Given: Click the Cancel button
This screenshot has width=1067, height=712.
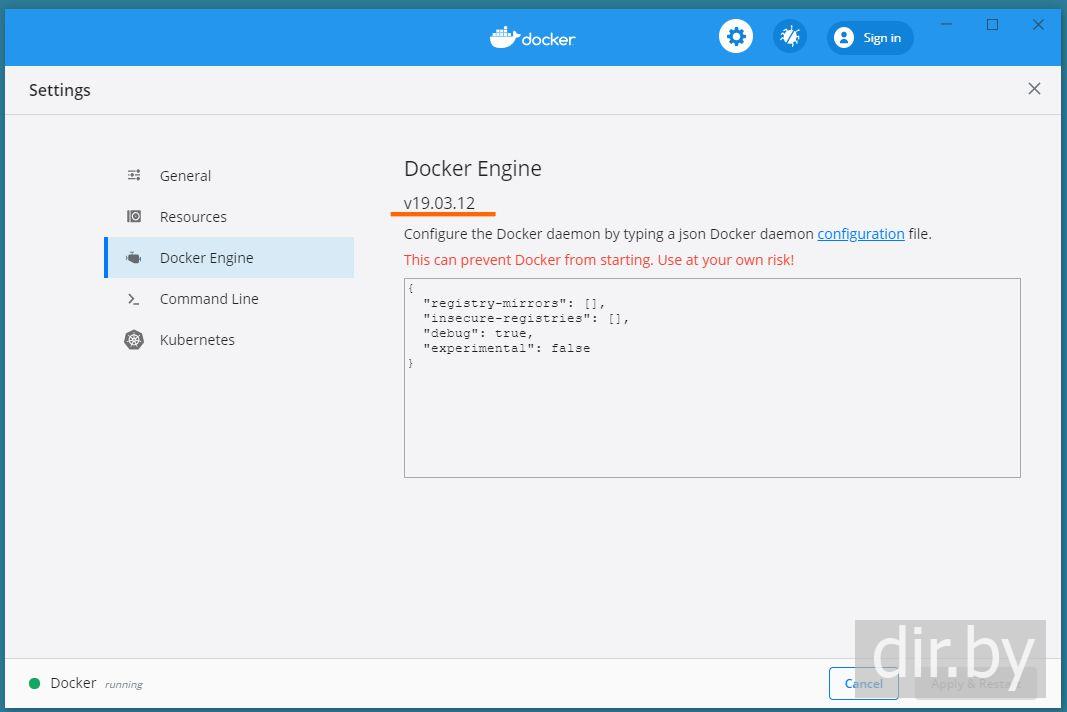Looking at the screenshot, I should [x=863, y=684].
